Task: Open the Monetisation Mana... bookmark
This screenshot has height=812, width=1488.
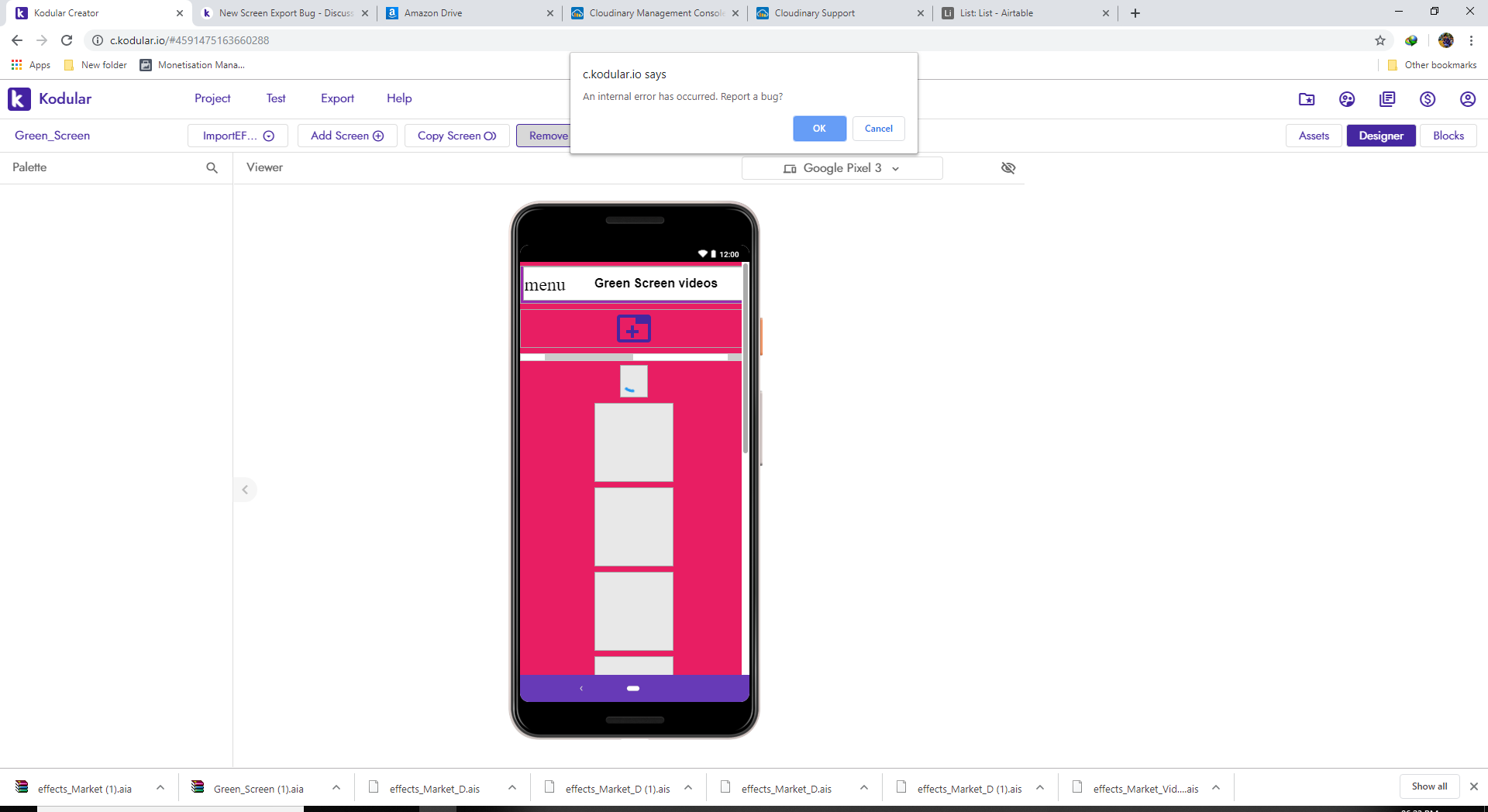Action: coord(192,65)
